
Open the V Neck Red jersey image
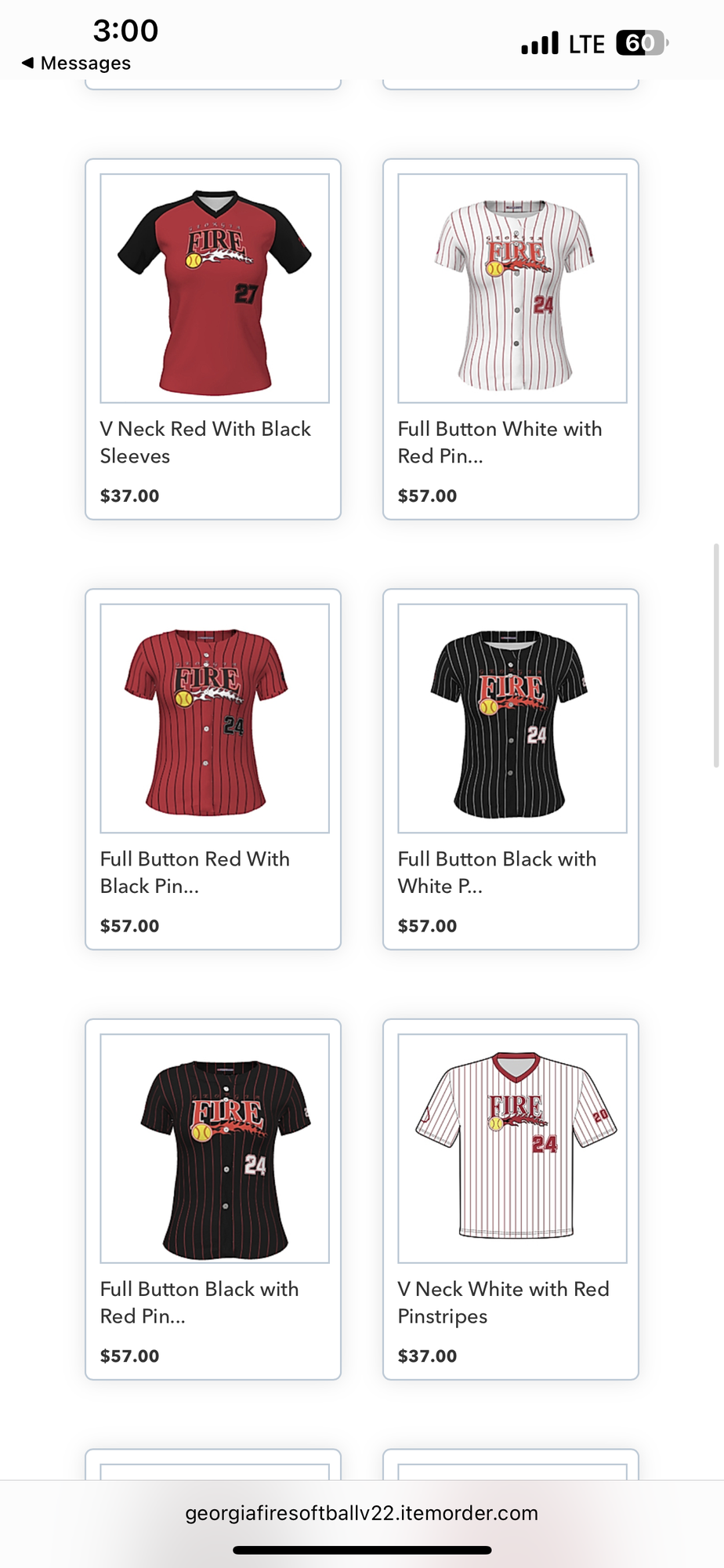point(215,289)
